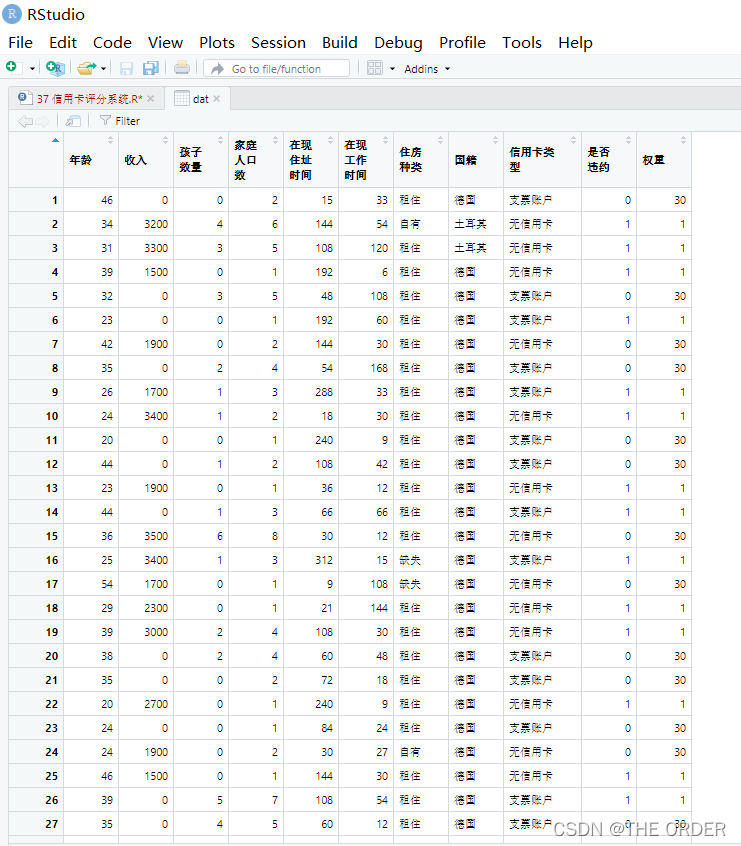Click the show in new window icon

coord(73,121)
